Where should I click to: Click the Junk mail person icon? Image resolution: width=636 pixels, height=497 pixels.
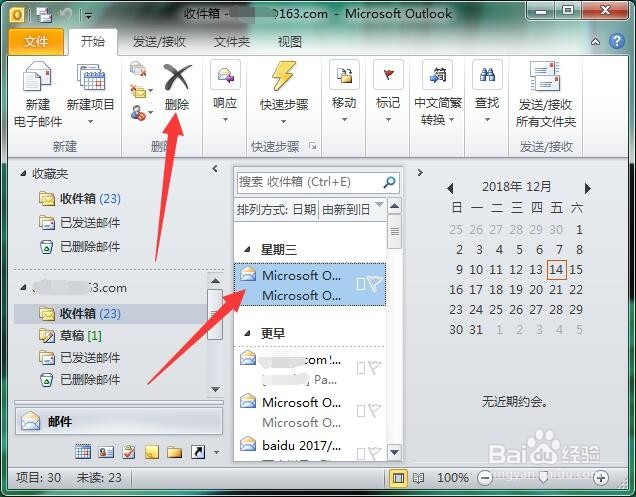pyautogui.click(x=138, y=113)
